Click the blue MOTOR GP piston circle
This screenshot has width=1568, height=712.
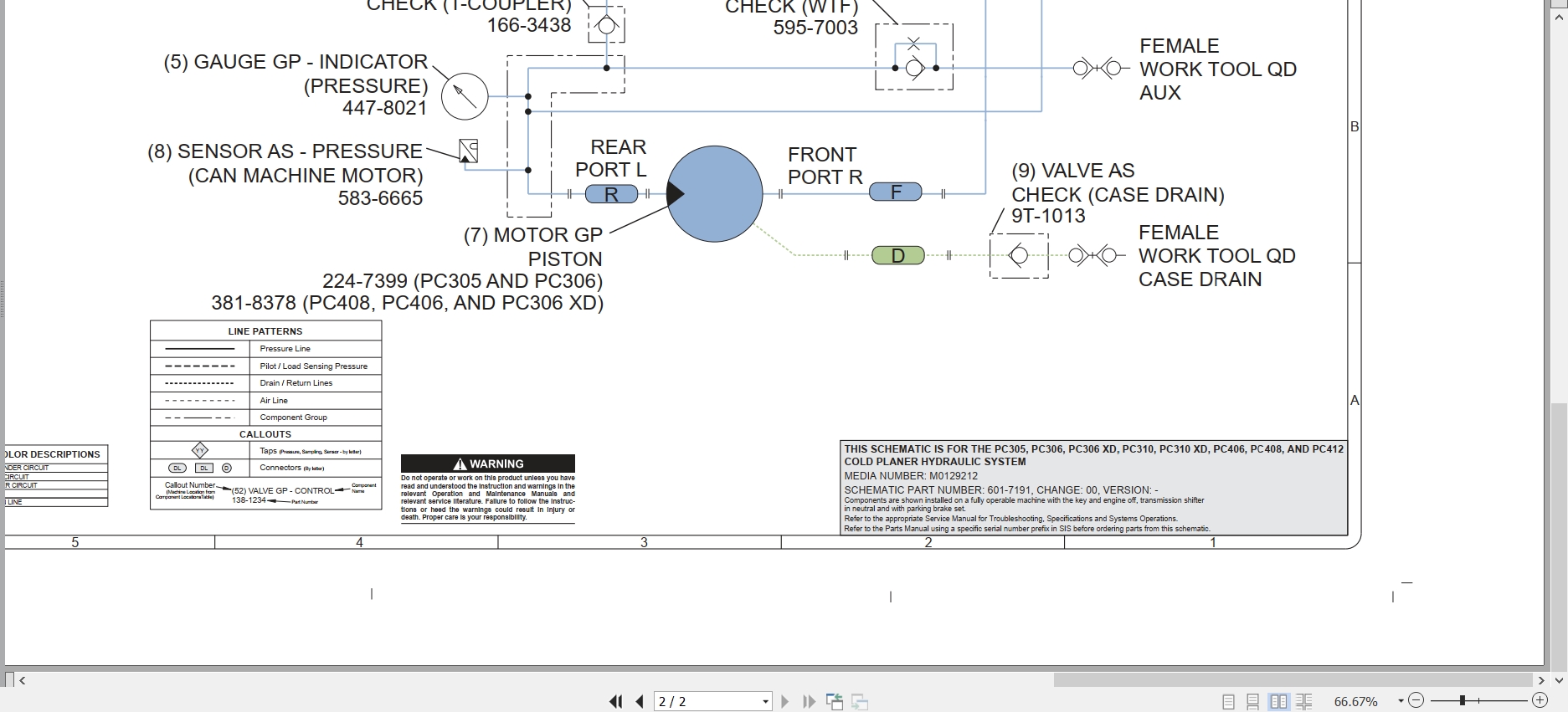click(x=715, y=194)
